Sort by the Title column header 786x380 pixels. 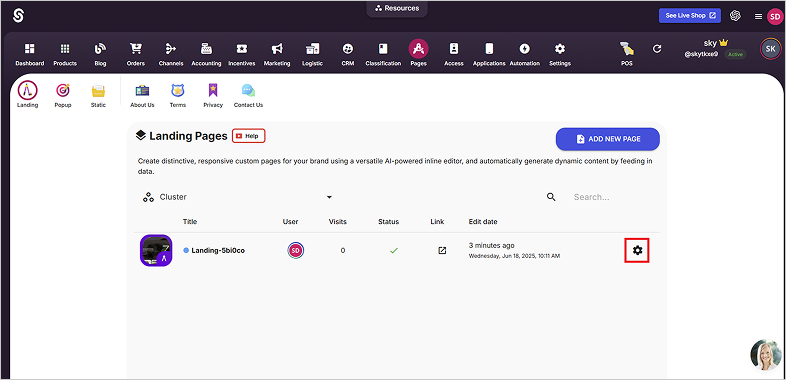tap(190, 222)
